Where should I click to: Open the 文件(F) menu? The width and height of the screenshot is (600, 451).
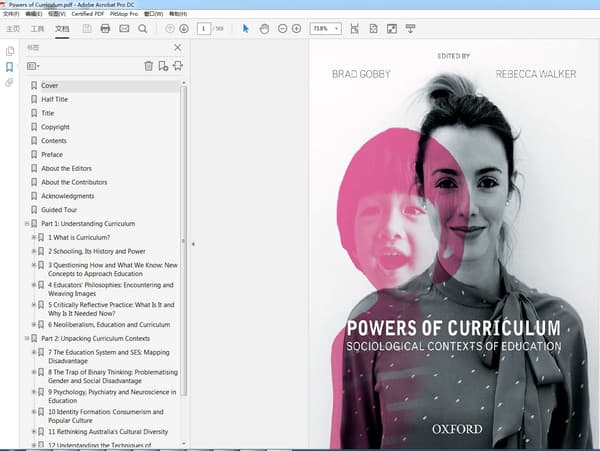11,14
